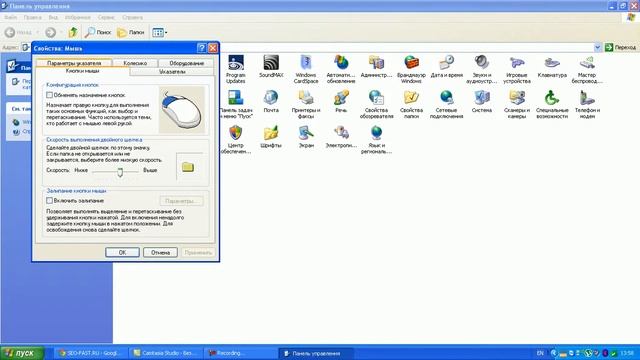
Task: Check the swap button assignment checkbox
Action: click(49, 95)
